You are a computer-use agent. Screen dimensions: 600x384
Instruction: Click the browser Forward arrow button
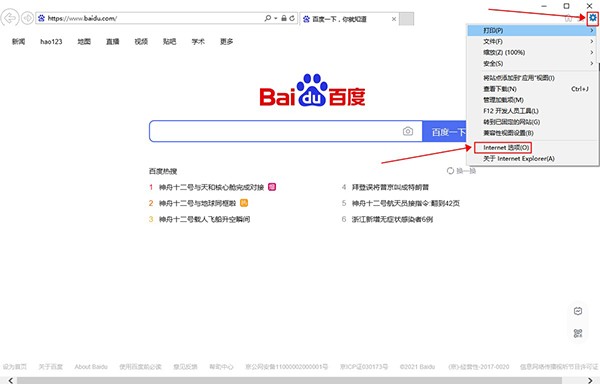tap(27, 18)
